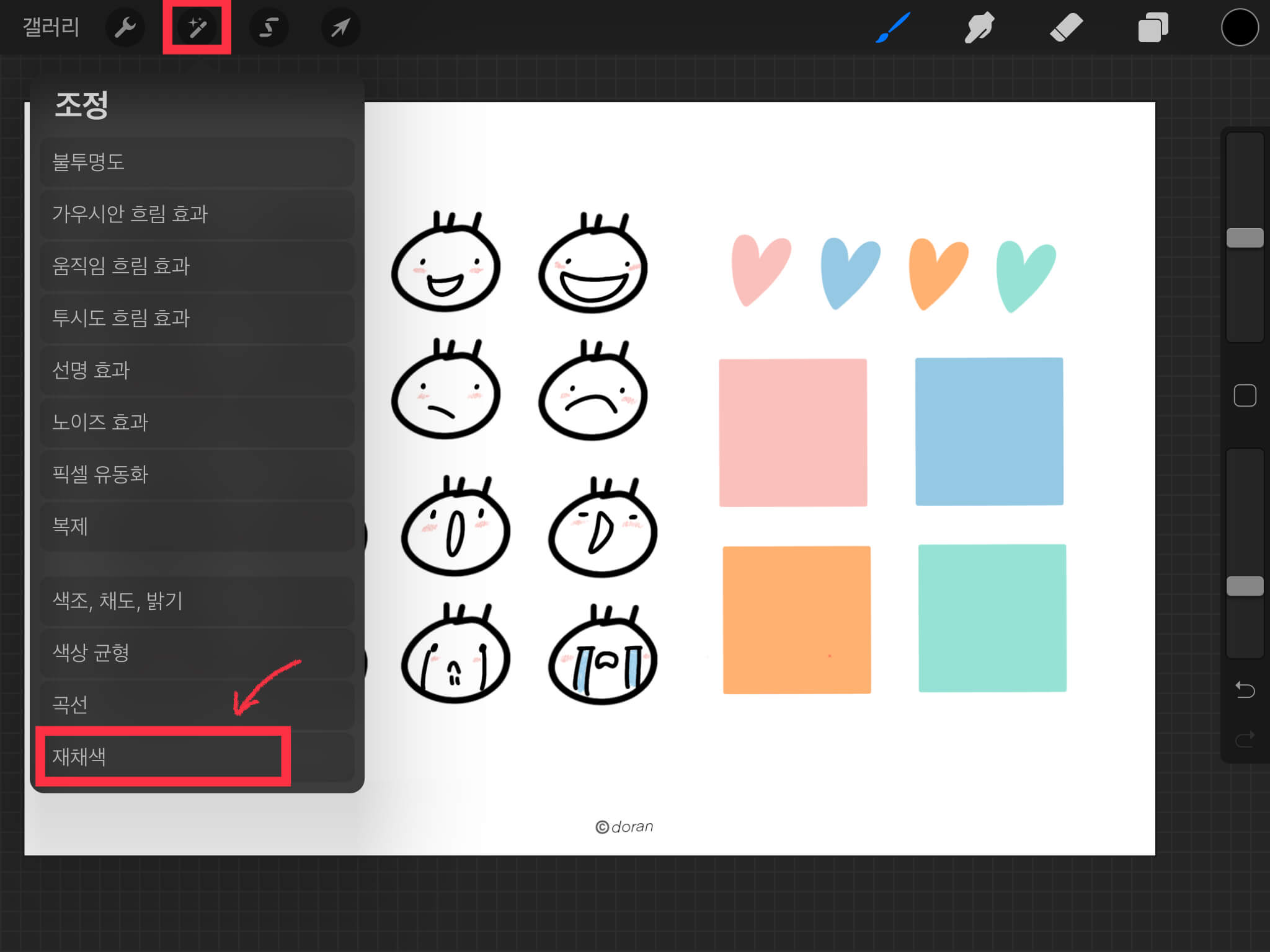1270x952 pixels.
Task: Return to 갤러리 gallery
Action: coord(51,27)
